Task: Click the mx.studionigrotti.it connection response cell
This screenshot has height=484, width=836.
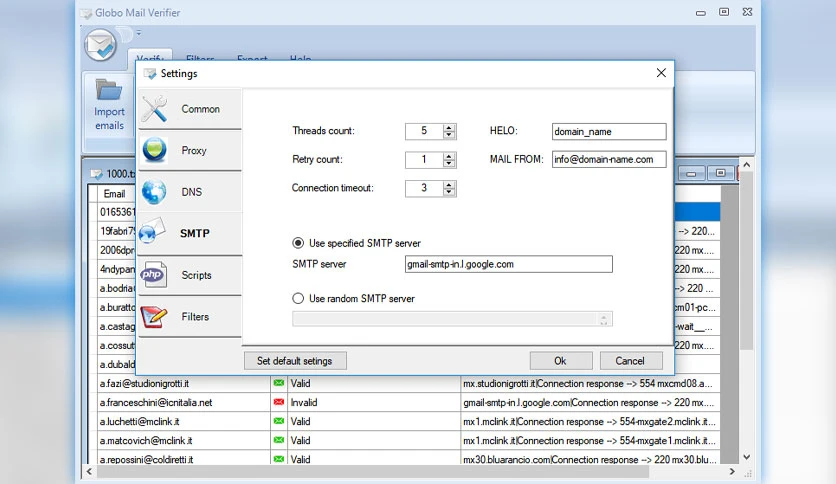Action: click(590, 383)
